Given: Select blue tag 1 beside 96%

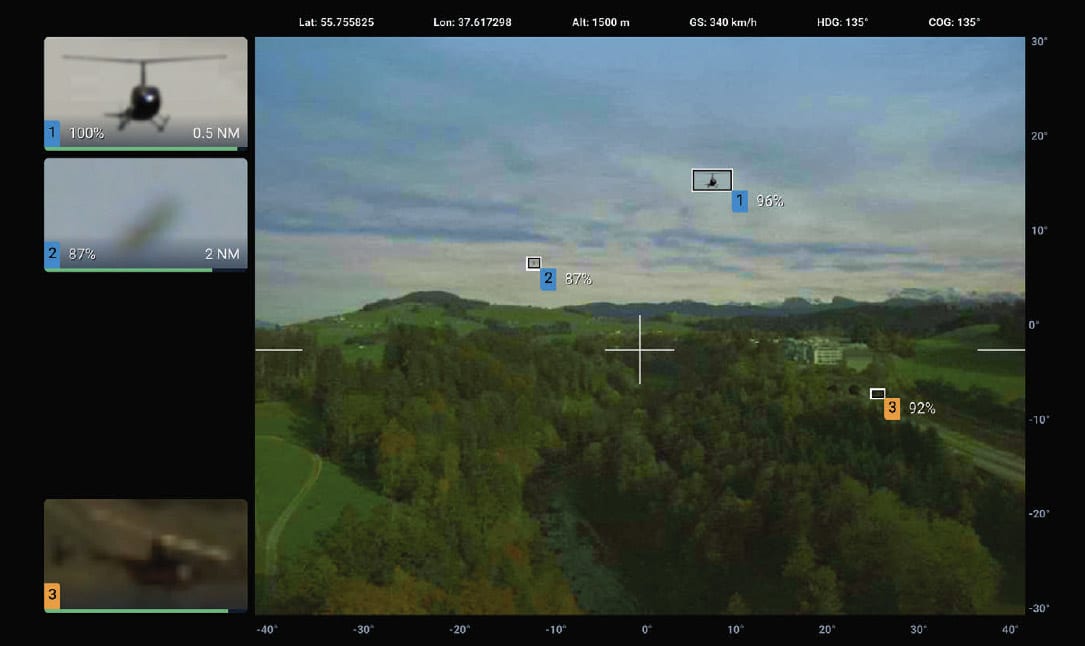Looking at the screenshot, I should pyautogui.click(x=740, y=201).
